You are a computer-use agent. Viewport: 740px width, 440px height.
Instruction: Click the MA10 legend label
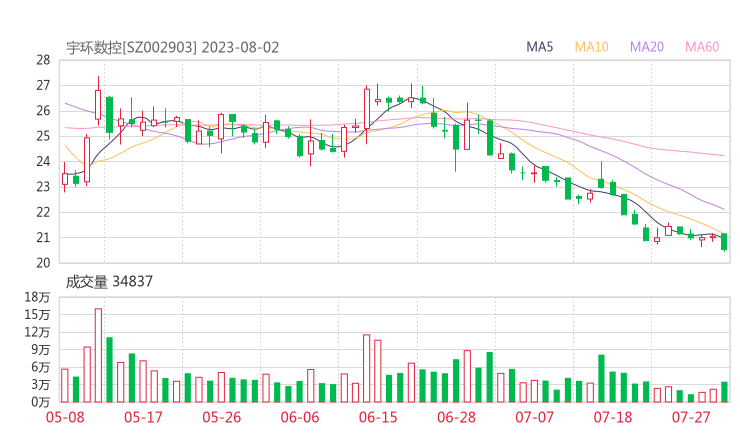[x=591, y=47]
